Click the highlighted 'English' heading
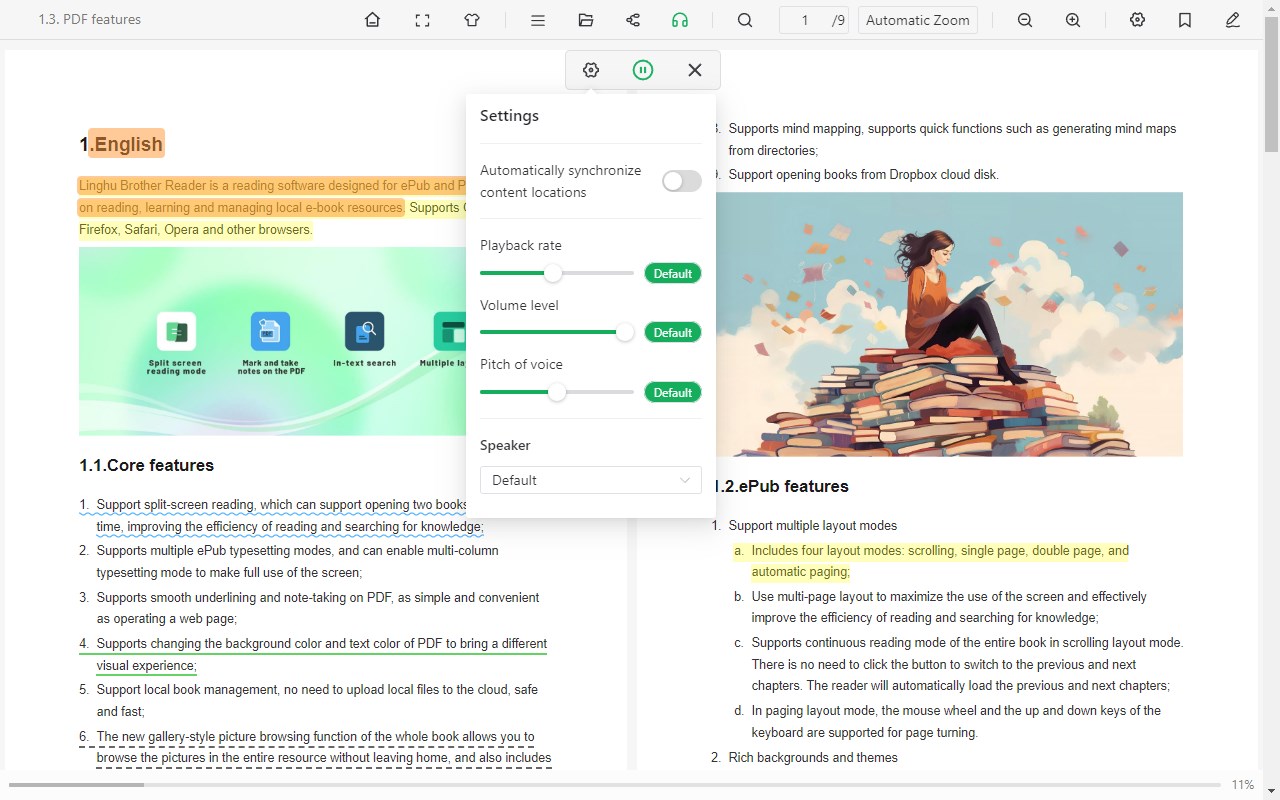1280x800 pixels. click(126, 143)
